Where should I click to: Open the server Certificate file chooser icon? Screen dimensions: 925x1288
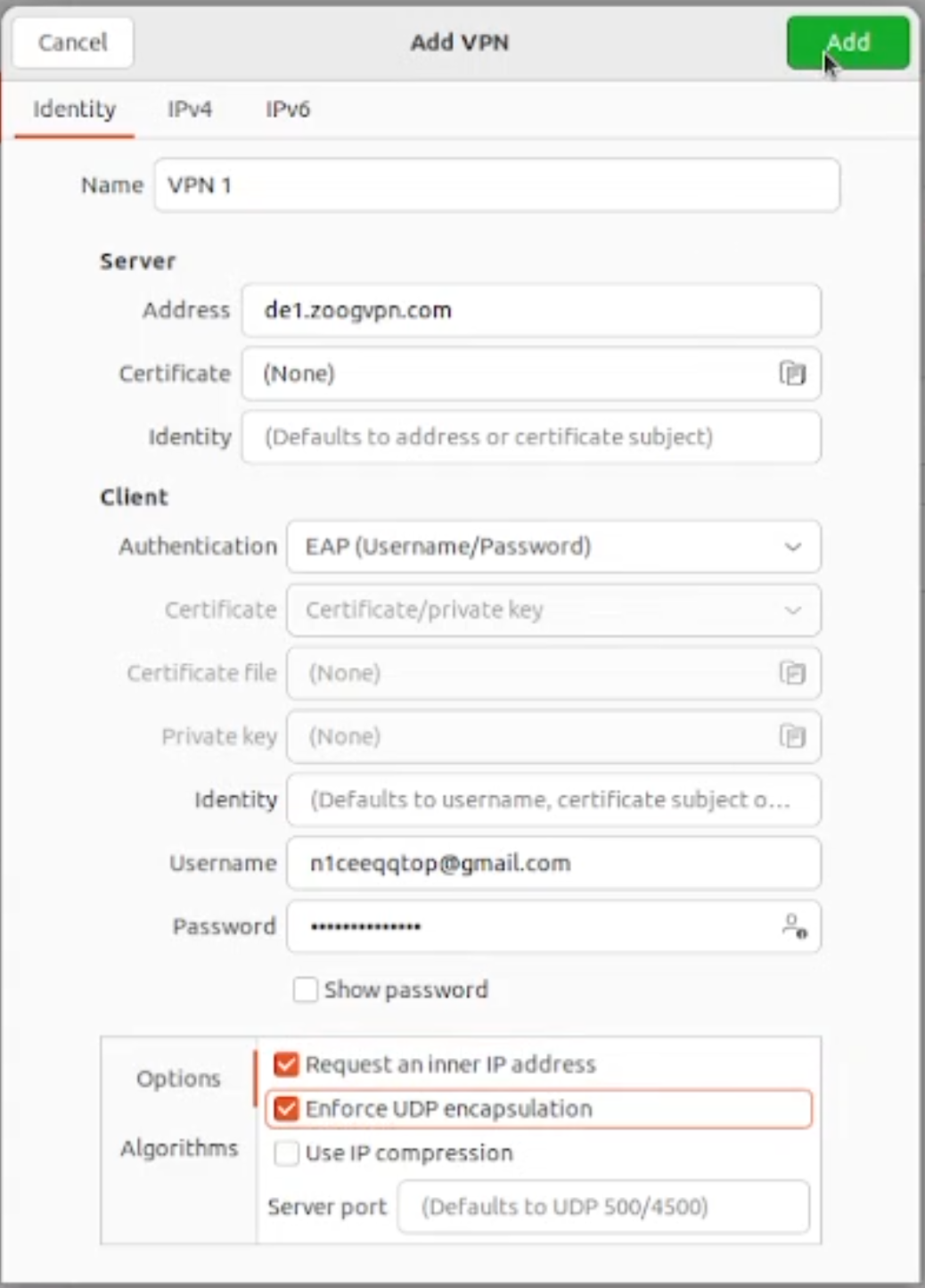point(791,373)
